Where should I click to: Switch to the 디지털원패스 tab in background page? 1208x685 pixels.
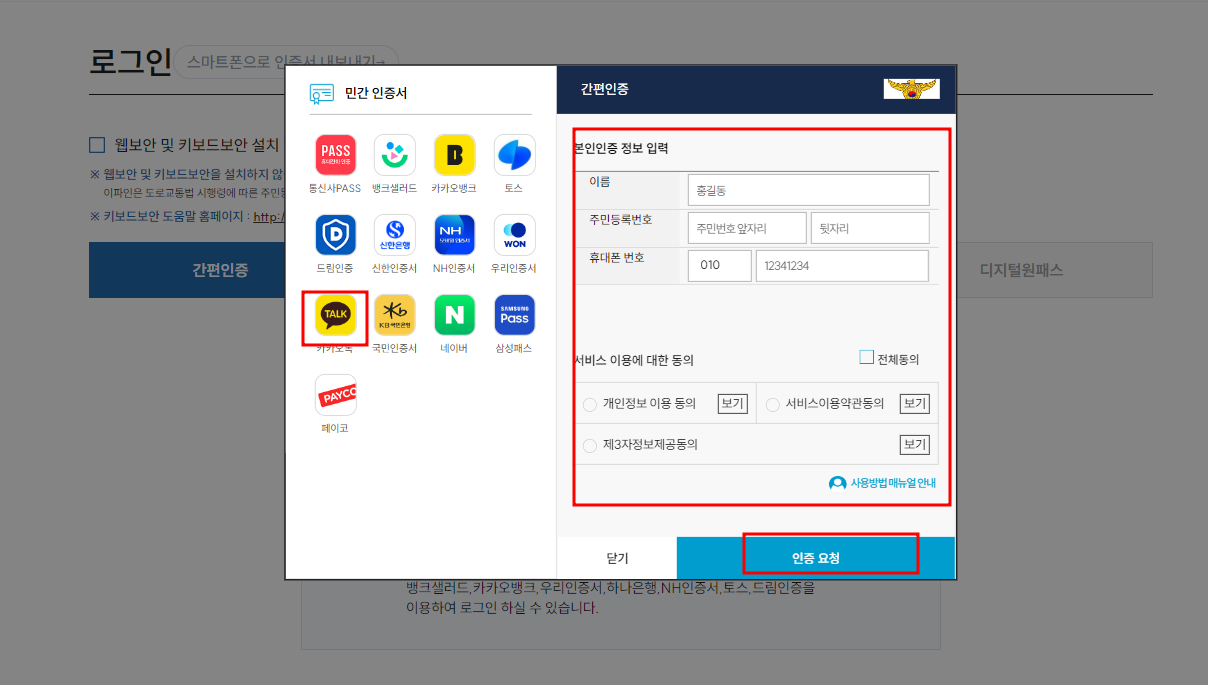pos(1021,270)
